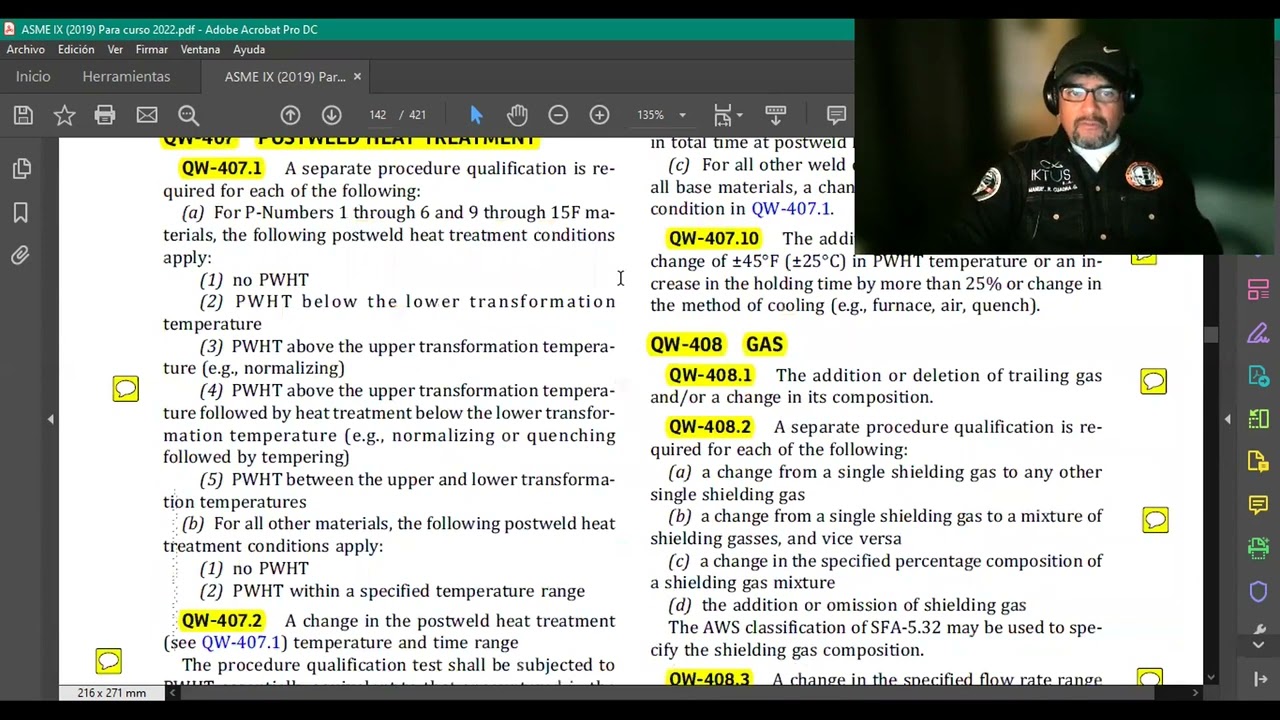Open the find text magnifier tool
The image size is (1280, 720).
pos(188,115)
